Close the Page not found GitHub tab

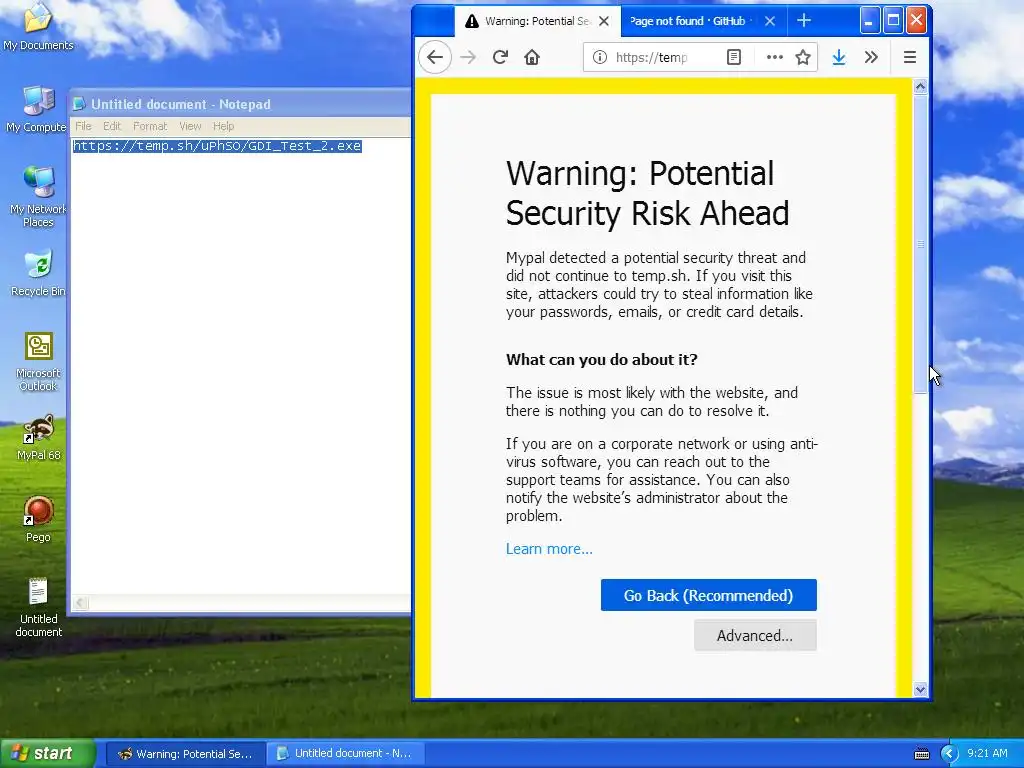tap(770, 21)
